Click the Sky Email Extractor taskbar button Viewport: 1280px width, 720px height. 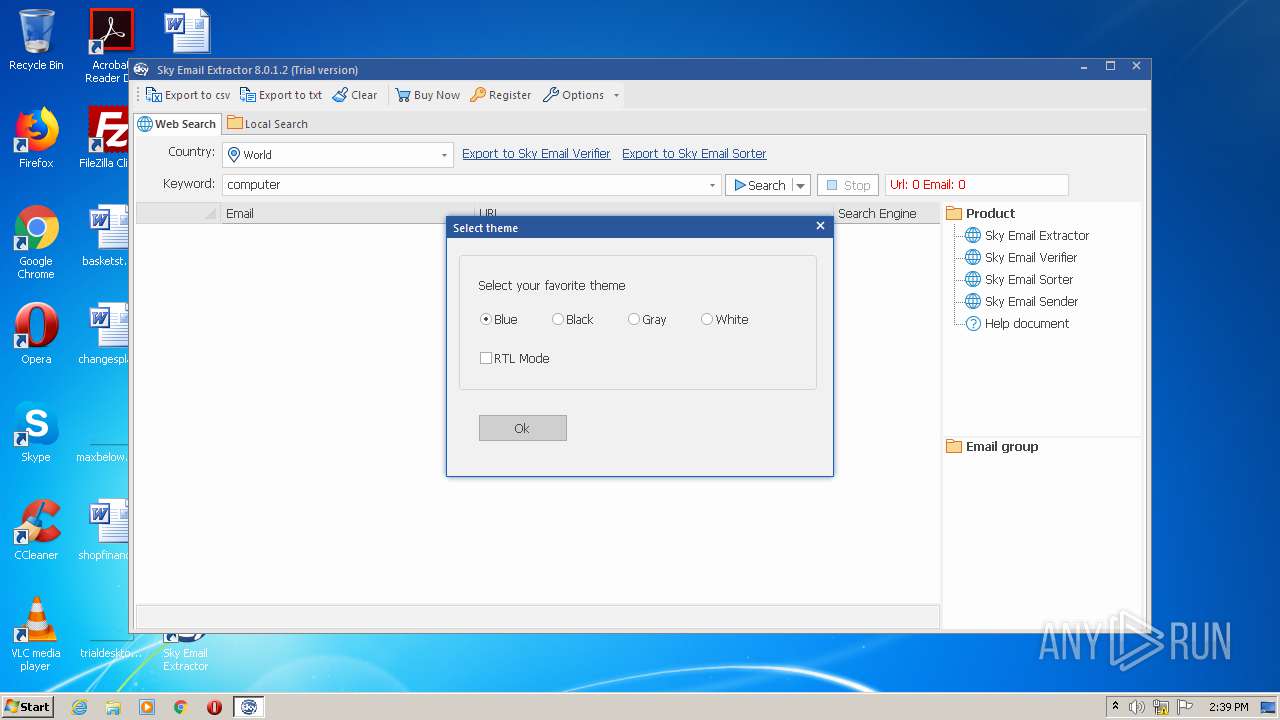249,707
